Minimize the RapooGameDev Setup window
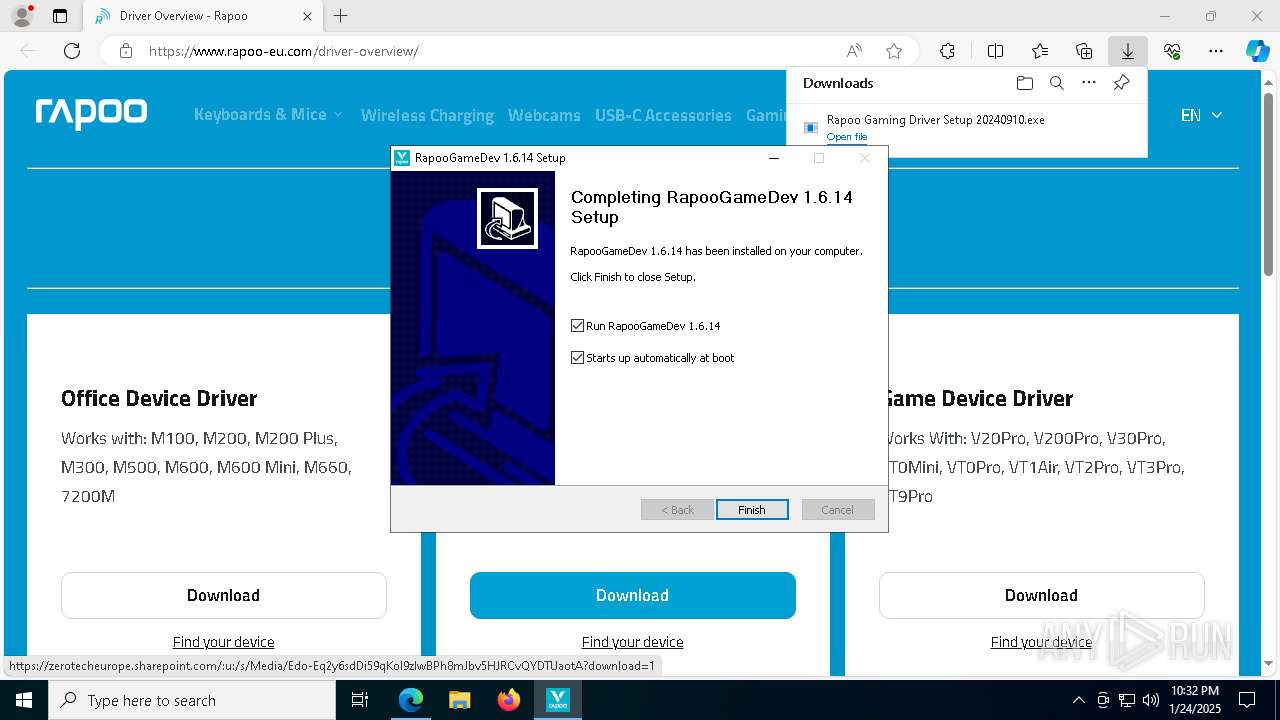This screenshot has width=1280, height=720. 774,158
